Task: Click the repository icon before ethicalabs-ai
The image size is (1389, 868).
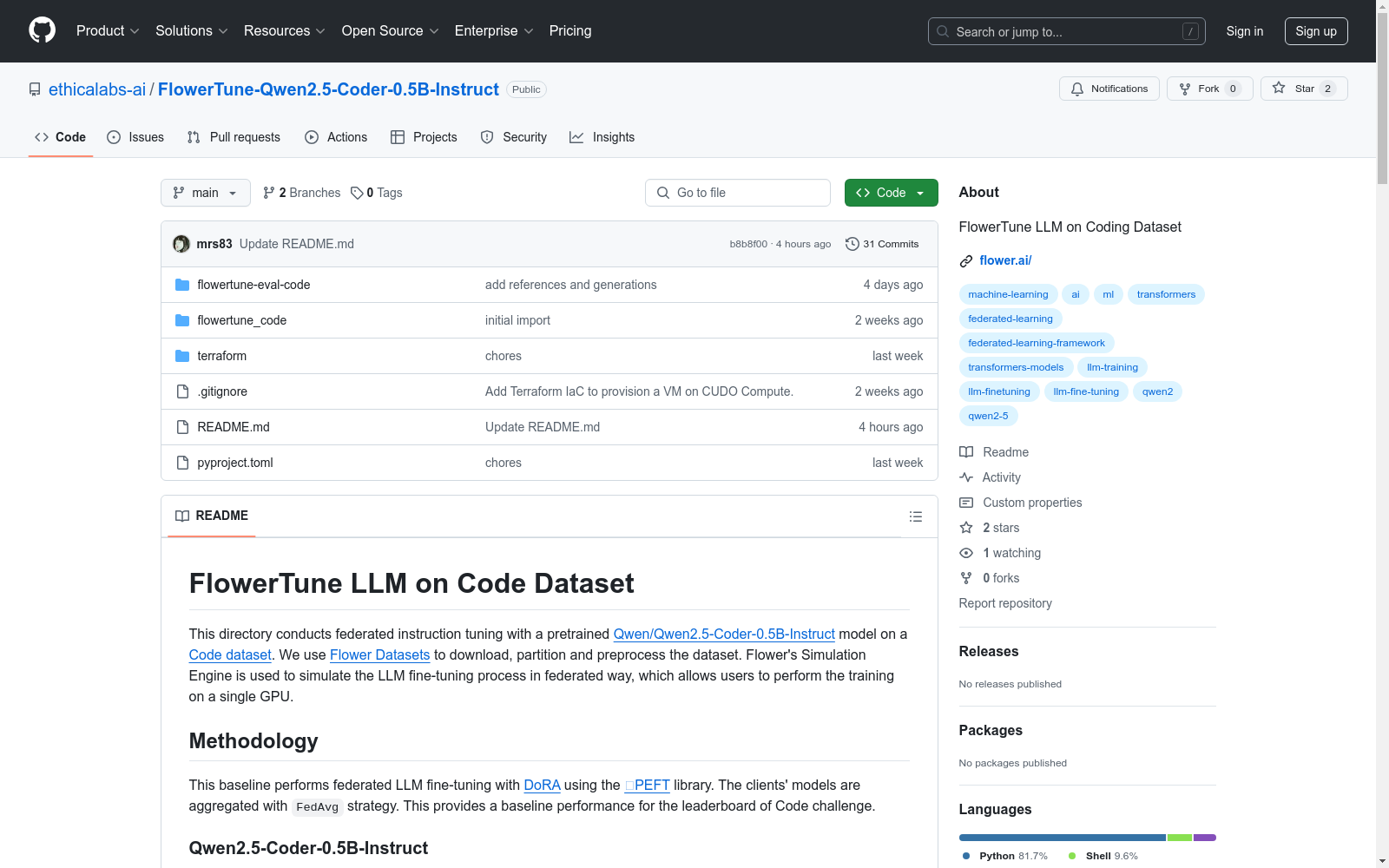Action: [x=35, y=89]
